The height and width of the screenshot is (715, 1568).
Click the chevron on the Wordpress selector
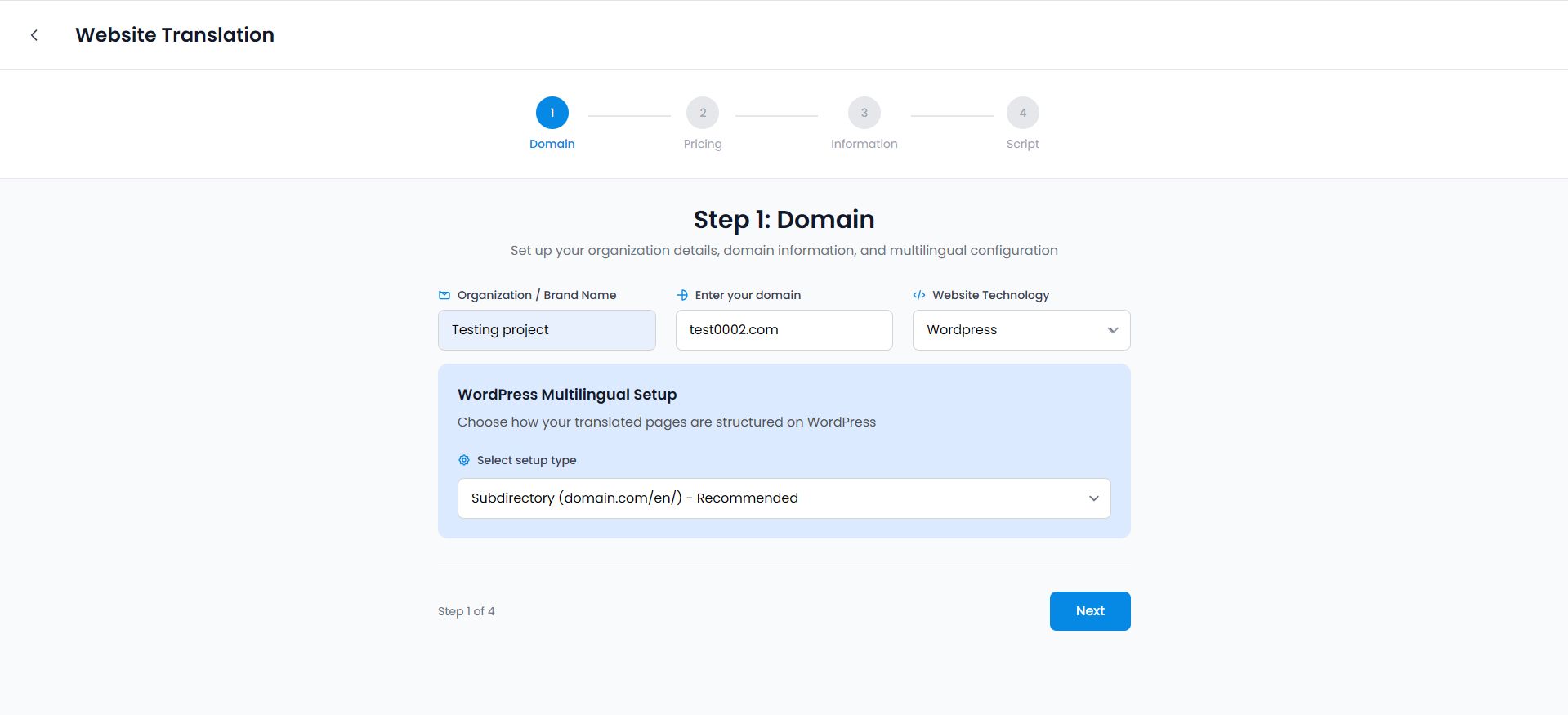pos(1112,330)
